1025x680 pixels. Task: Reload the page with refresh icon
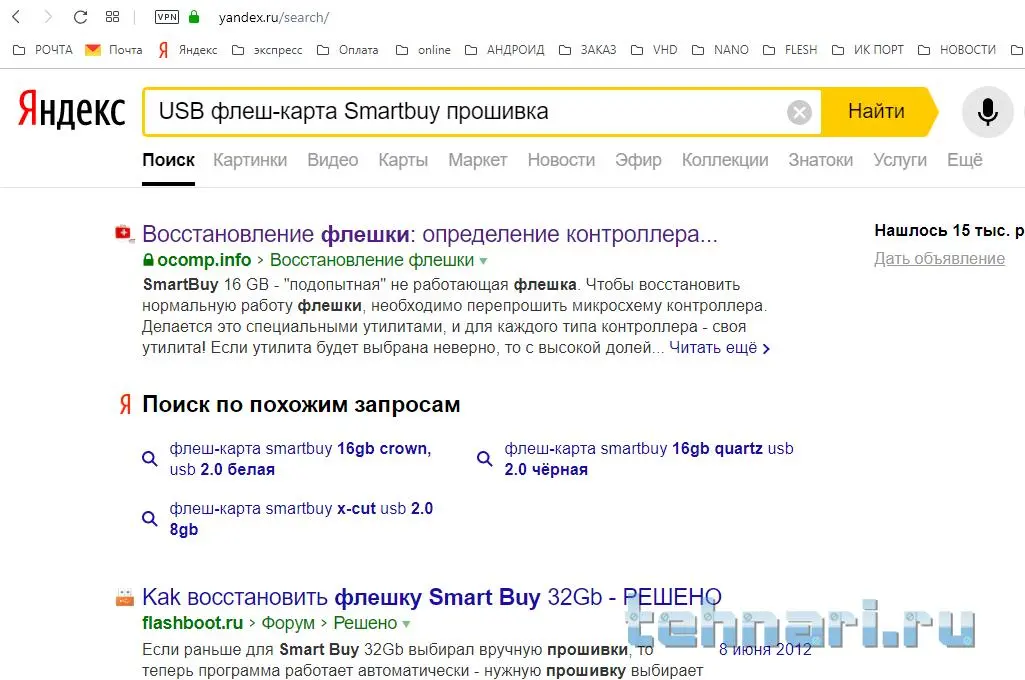[x=80, y=17]
